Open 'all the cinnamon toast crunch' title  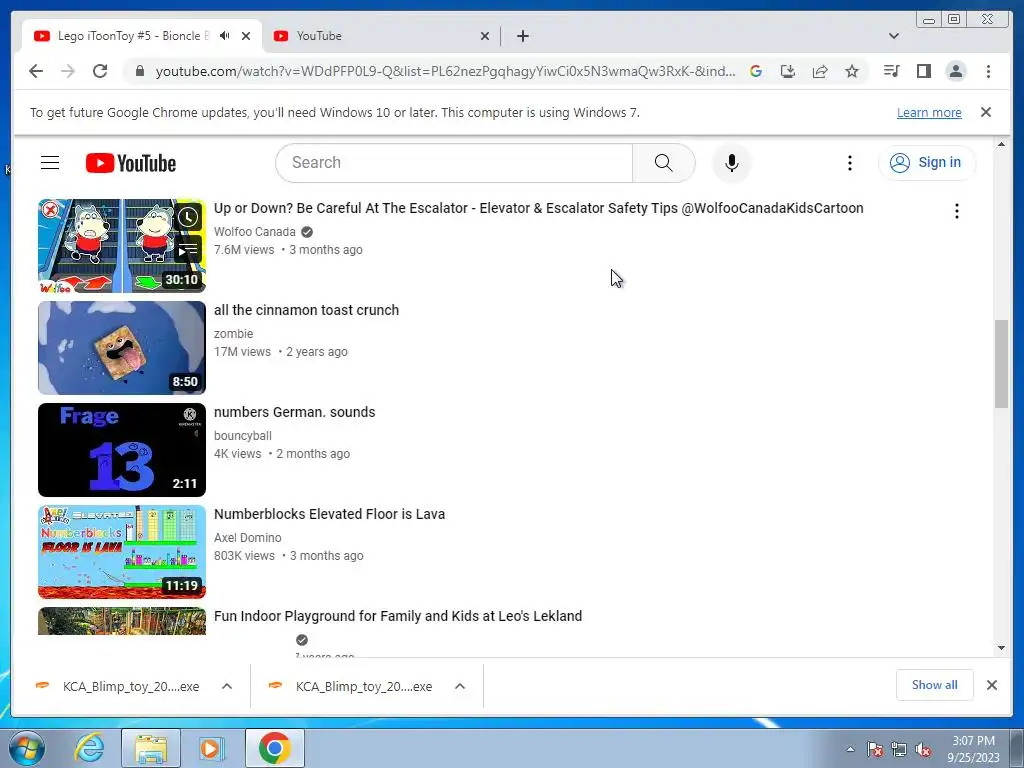(306, 310)
